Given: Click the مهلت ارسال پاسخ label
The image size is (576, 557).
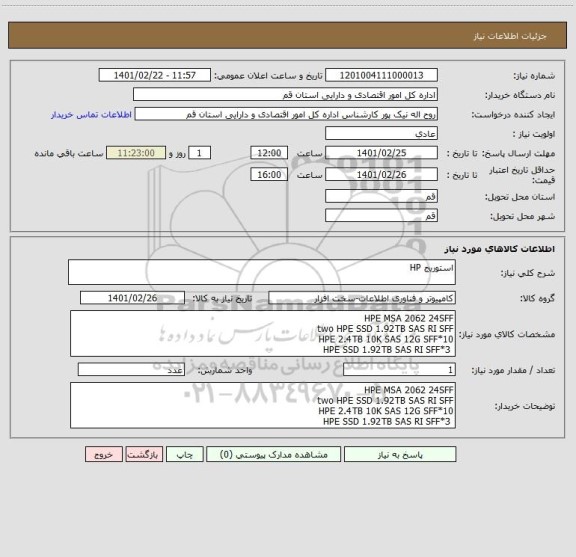Looking at the screenshot, I should (x=518, y=153).
